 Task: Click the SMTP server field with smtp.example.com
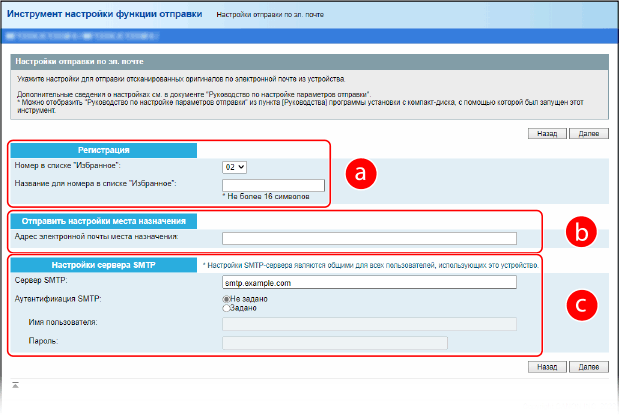pyautogui.click(x=369, y=283)
